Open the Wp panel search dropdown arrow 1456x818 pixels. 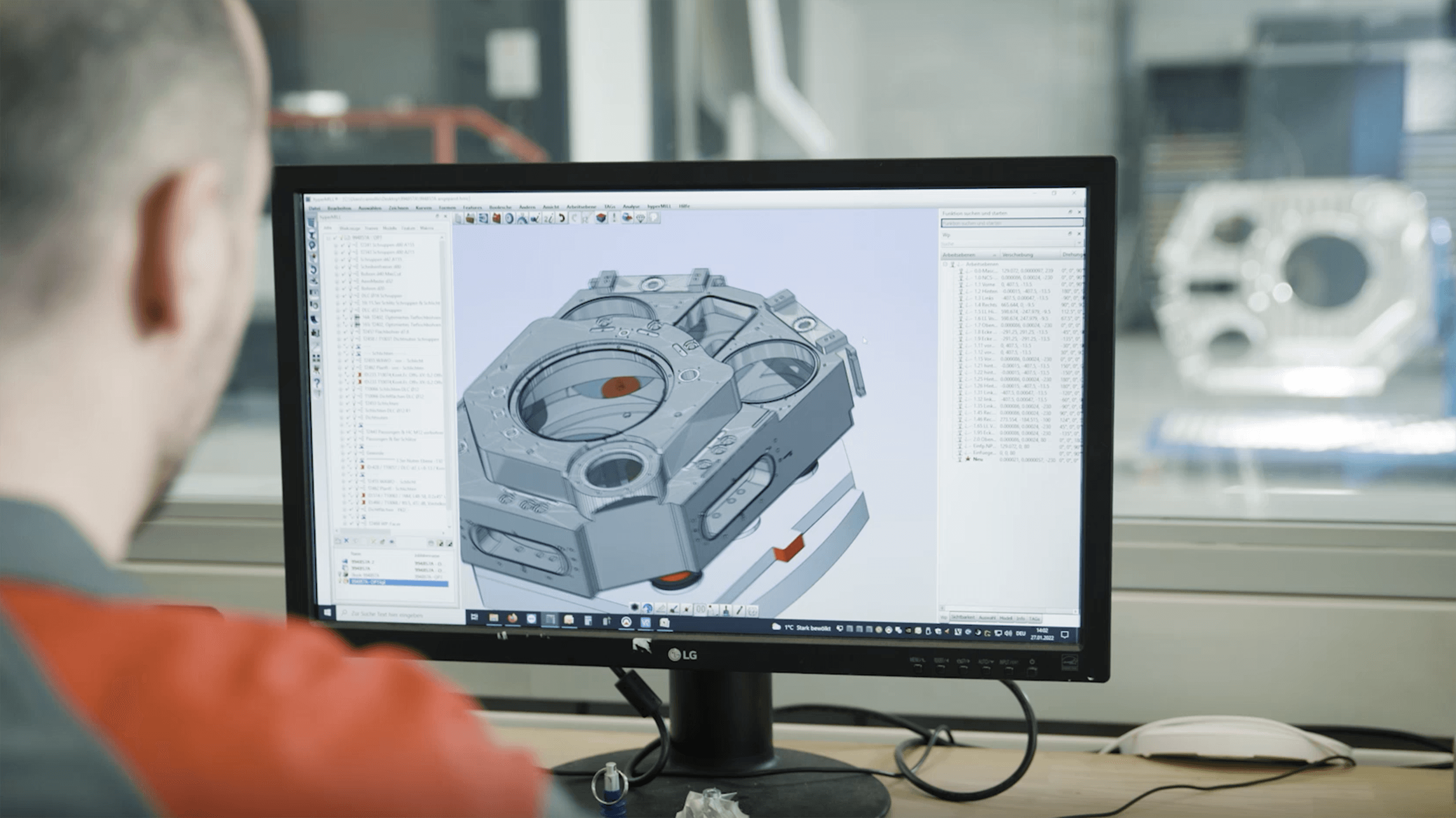[1079, 243]
